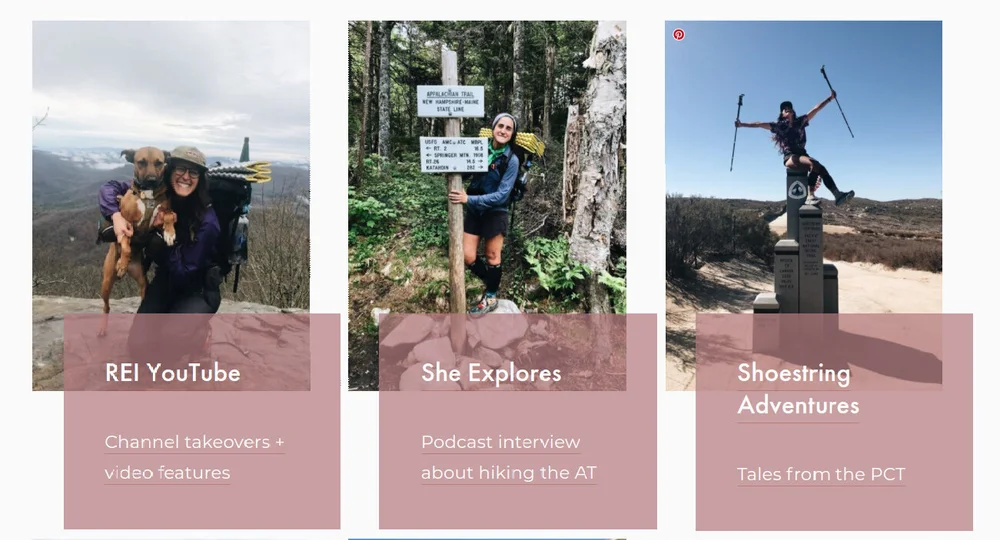
Task: Open the REI YouTube heading link
Action: [172, 373]
